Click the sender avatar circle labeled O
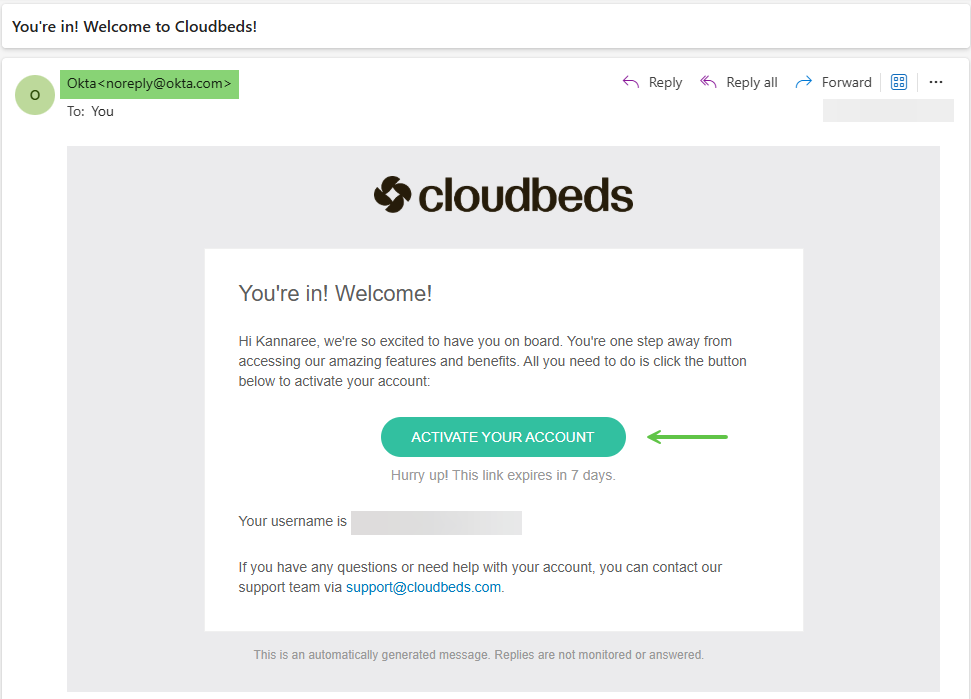This screenshot has width=971, height=699. [35, 95]
